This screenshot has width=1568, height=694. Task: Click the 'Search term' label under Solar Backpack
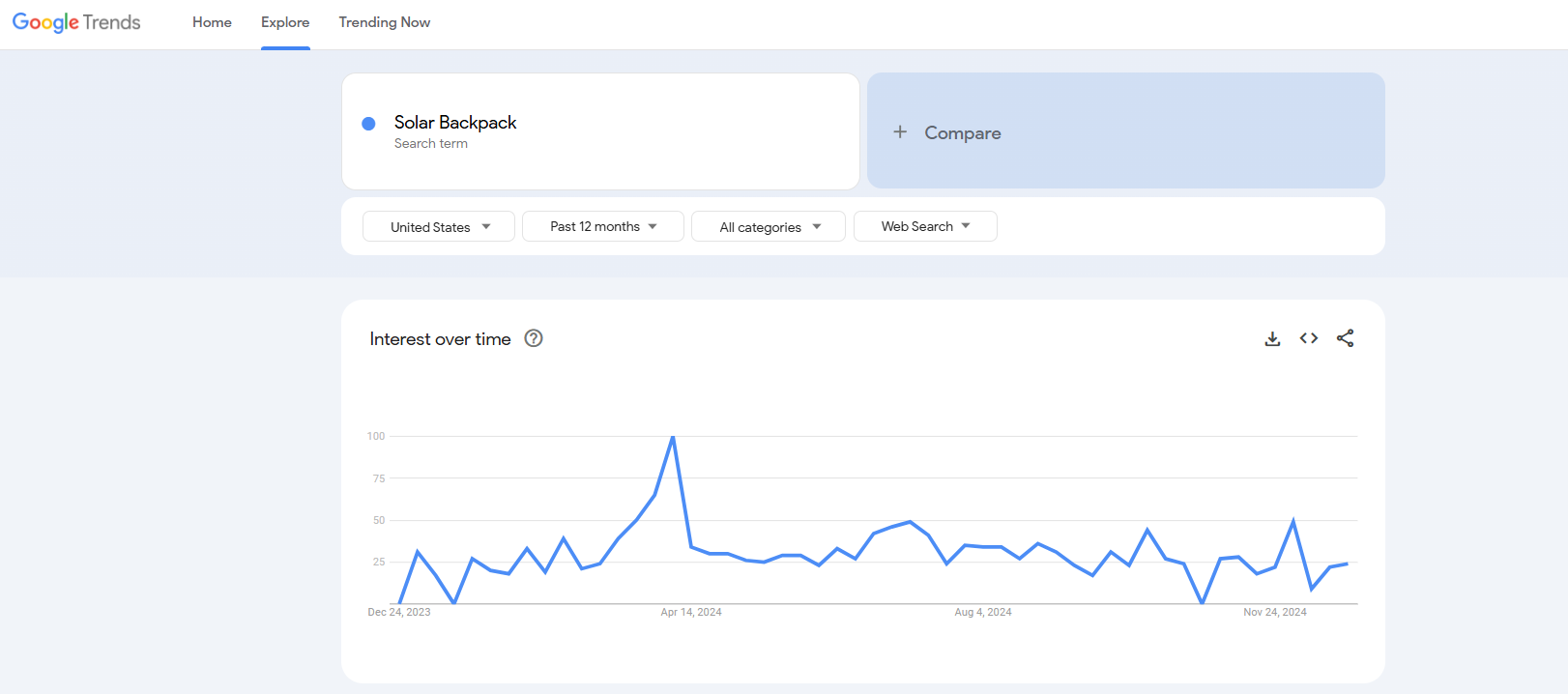(x=431, y=144)
